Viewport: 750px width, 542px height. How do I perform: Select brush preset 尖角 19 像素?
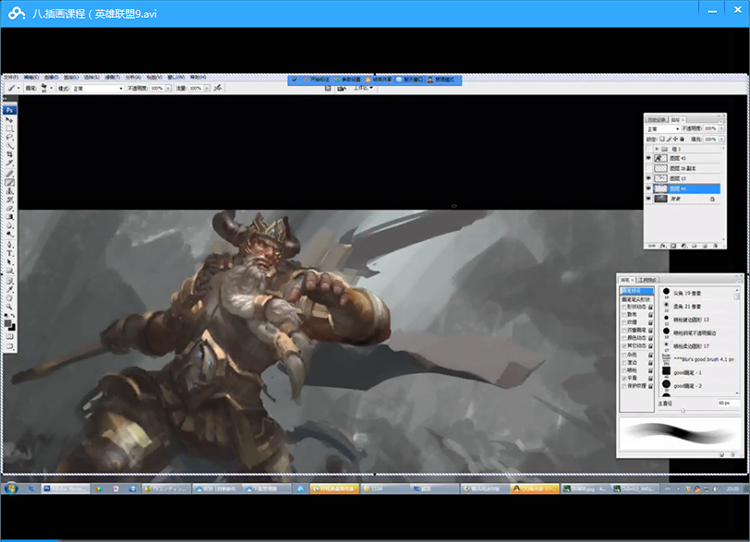pos(697,293)
